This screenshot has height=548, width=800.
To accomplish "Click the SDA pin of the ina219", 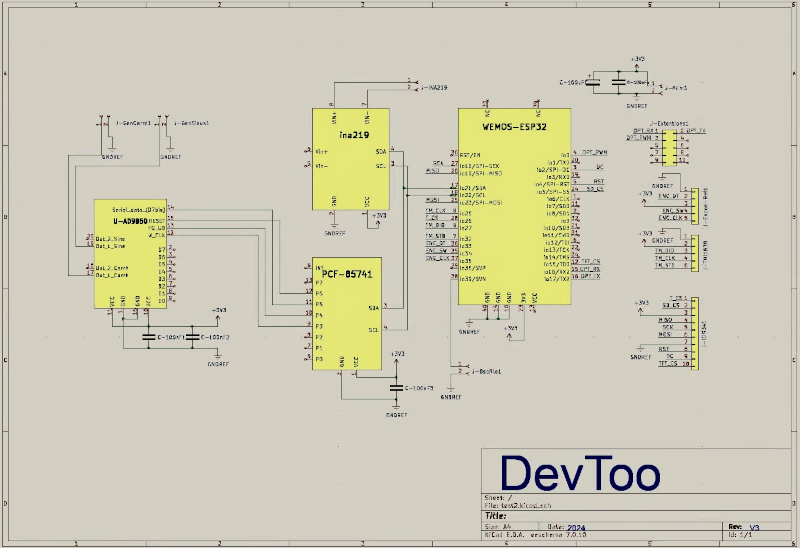I will pos(381,152).
